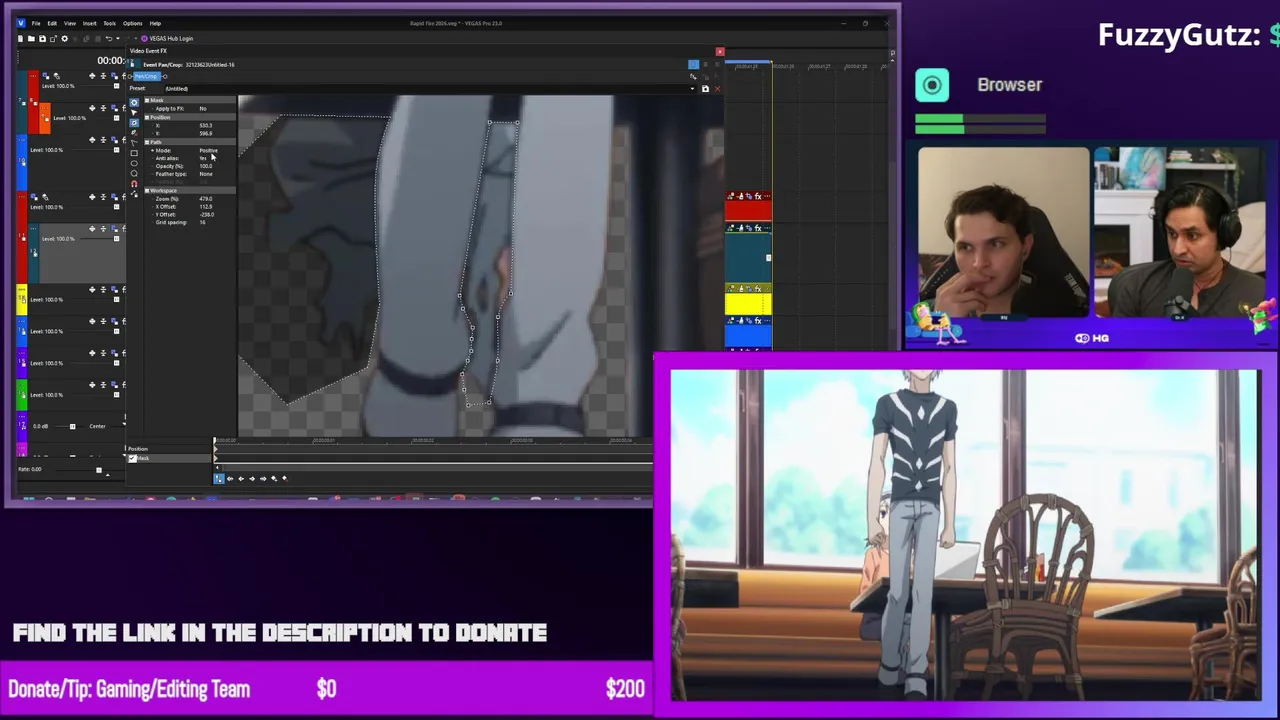Select the Pan/Crop chip in the FX chain
Image resolution: width=1280 pixels, height=720 pixels.
(147, 76)
